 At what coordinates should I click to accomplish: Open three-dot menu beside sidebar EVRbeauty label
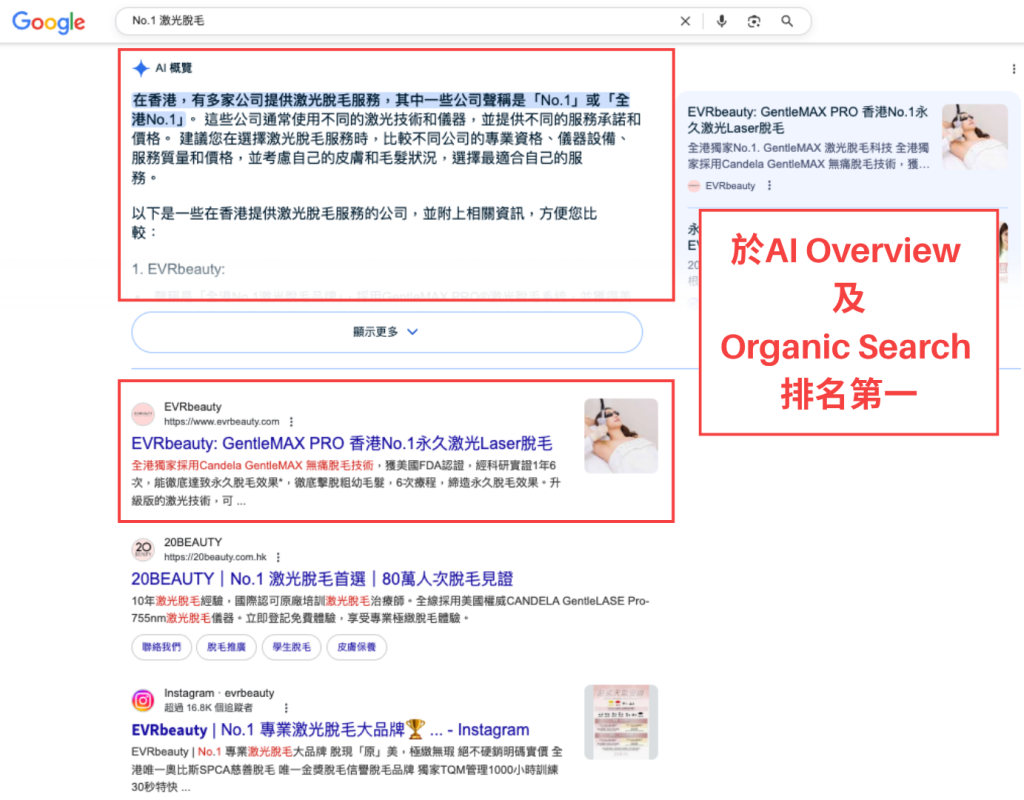(769, 185)
